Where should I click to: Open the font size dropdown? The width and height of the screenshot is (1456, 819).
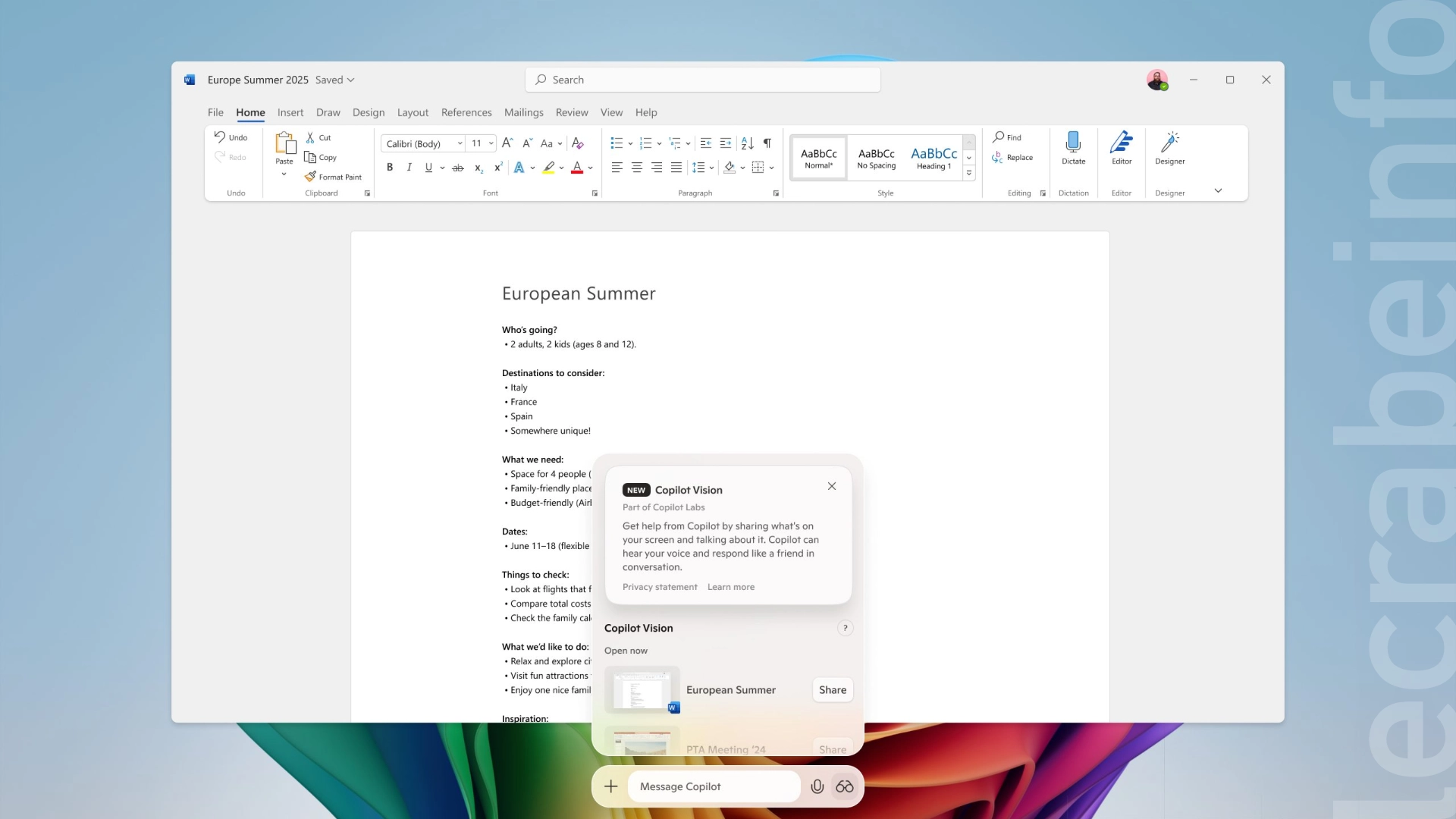tap(491, 143)
